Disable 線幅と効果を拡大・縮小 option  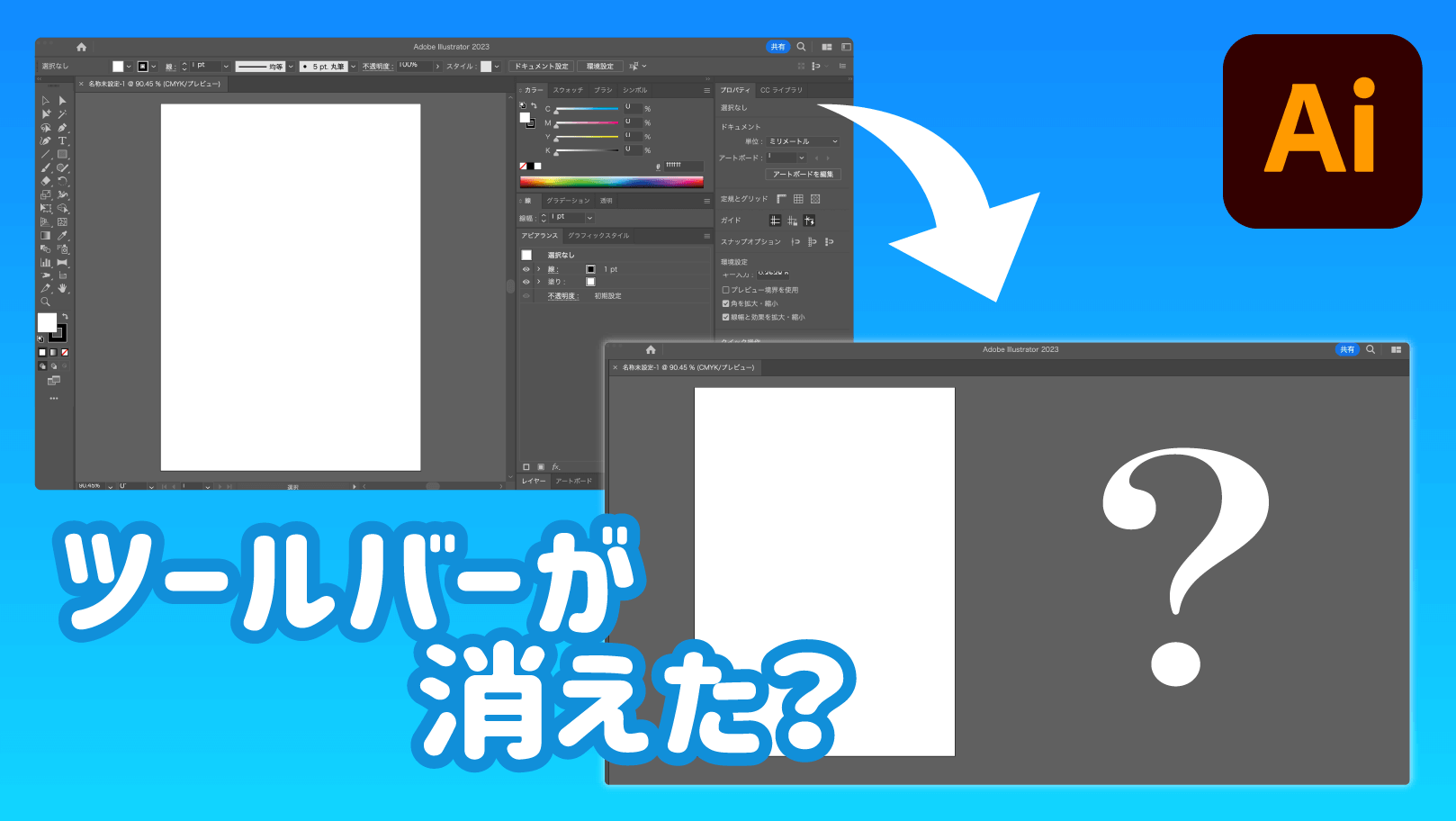click(725, 317)
